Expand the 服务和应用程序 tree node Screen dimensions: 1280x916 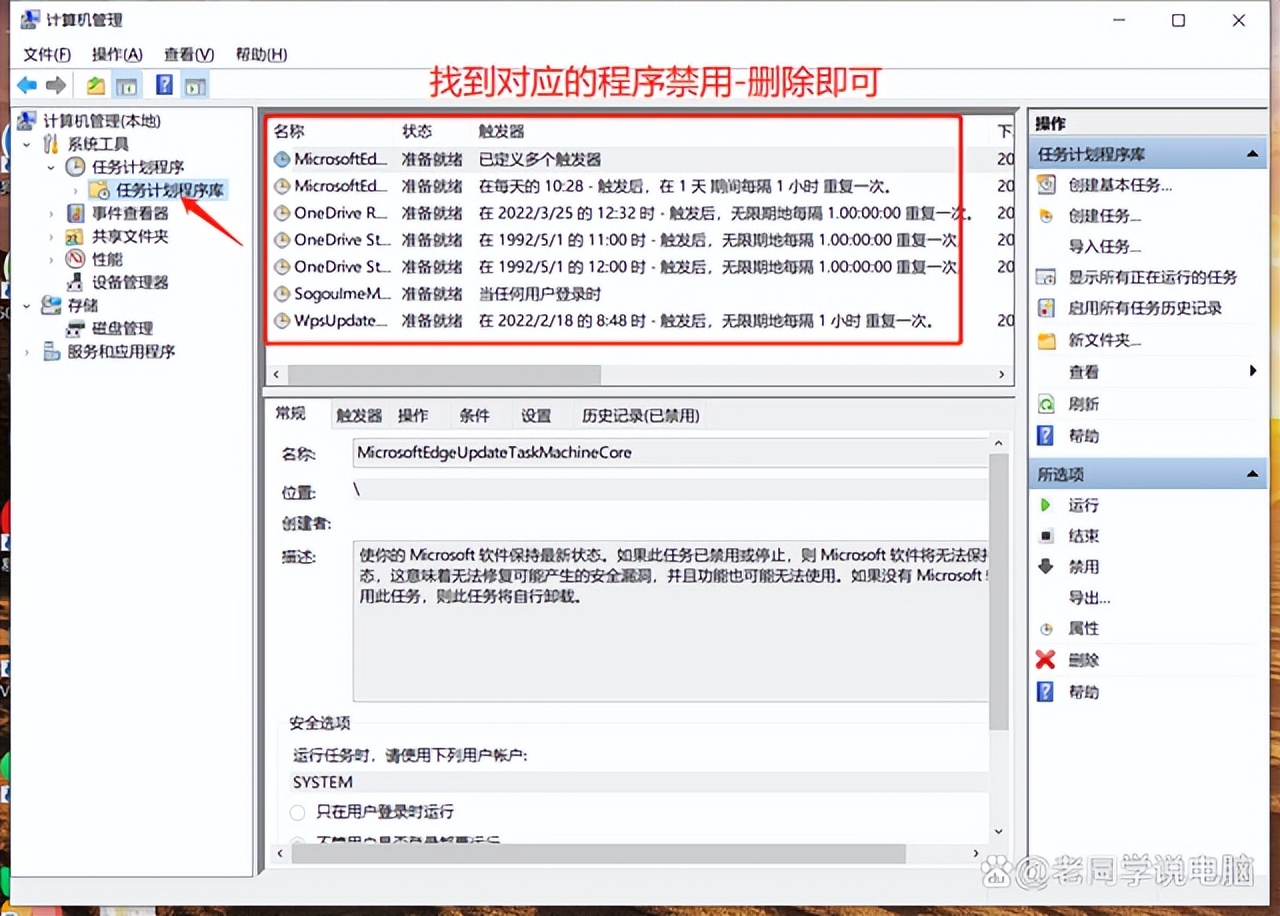click(x=27, y=351)
